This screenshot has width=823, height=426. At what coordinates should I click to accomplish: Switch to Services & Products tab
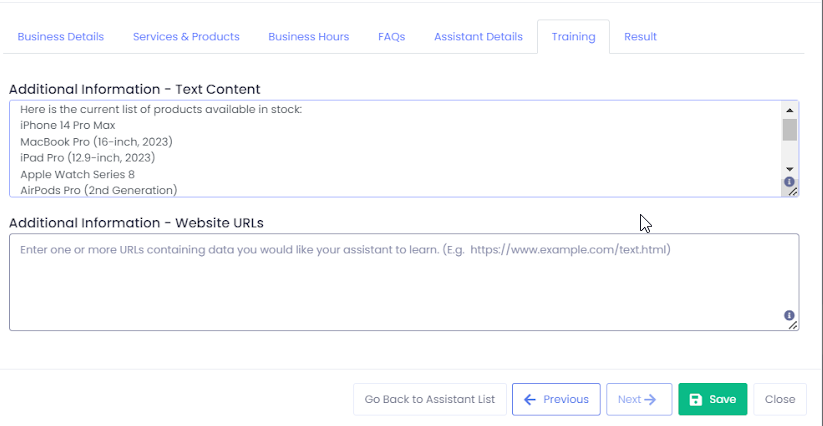click(x=186, y=37)
